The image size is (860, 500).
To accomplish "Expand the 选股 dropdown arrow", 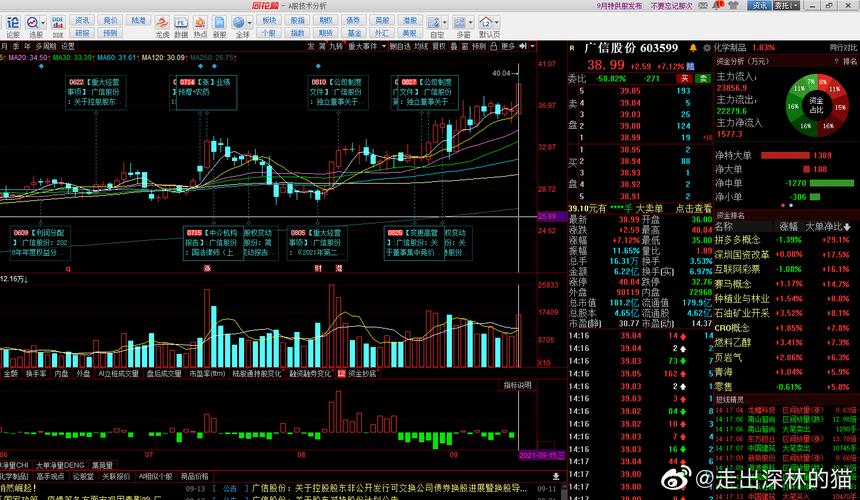I will (x=43, y=23).
